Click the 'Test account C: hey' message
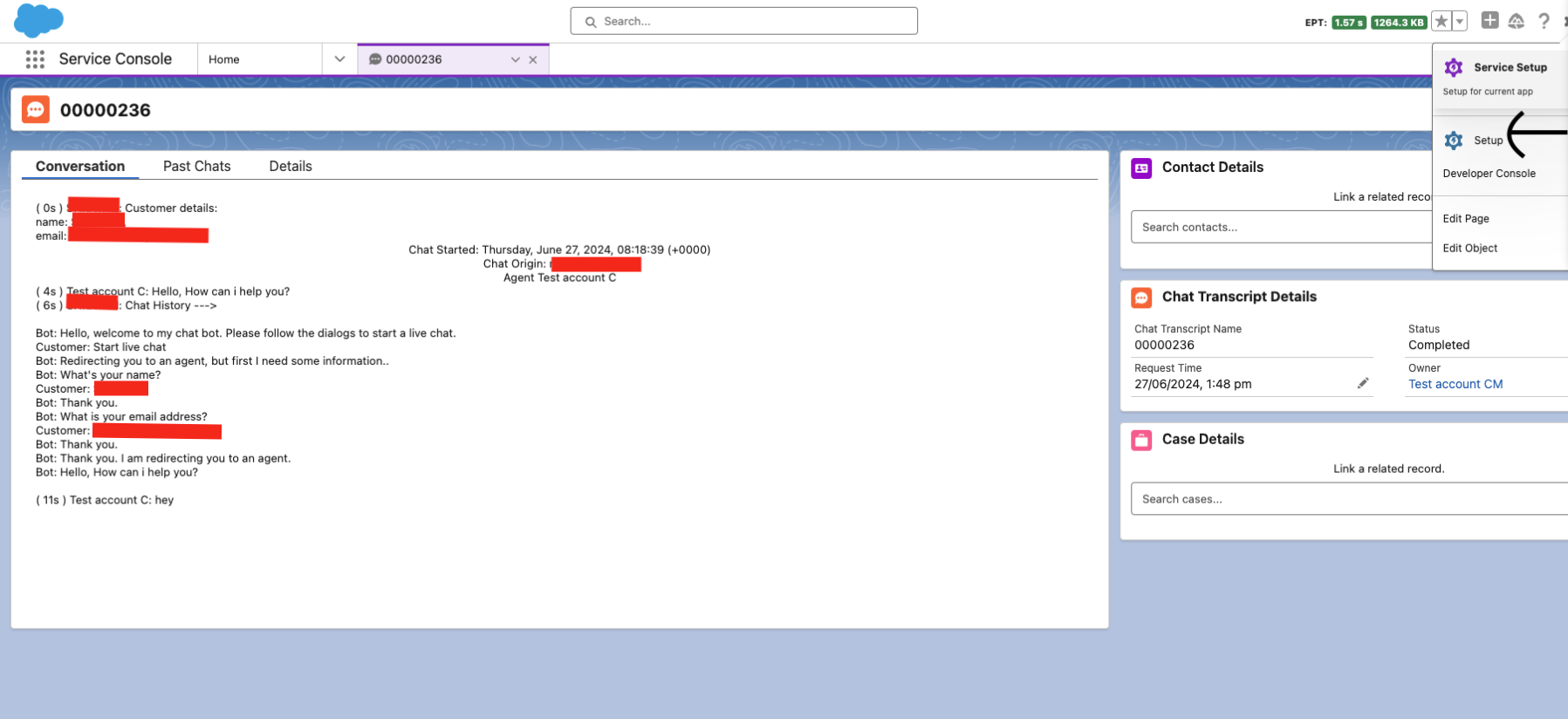Viewport: 1568px width, 719px height. click(x=105, y=500)
